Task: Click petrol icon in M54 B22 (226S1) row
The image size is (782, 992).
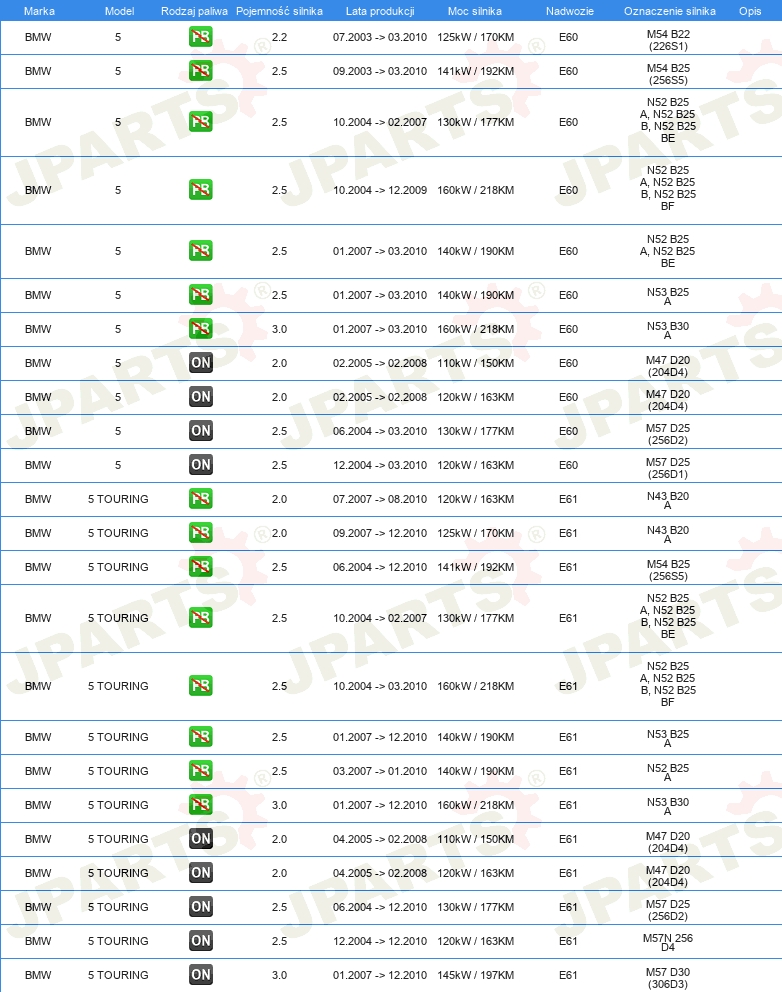Action: coord(201,37)
